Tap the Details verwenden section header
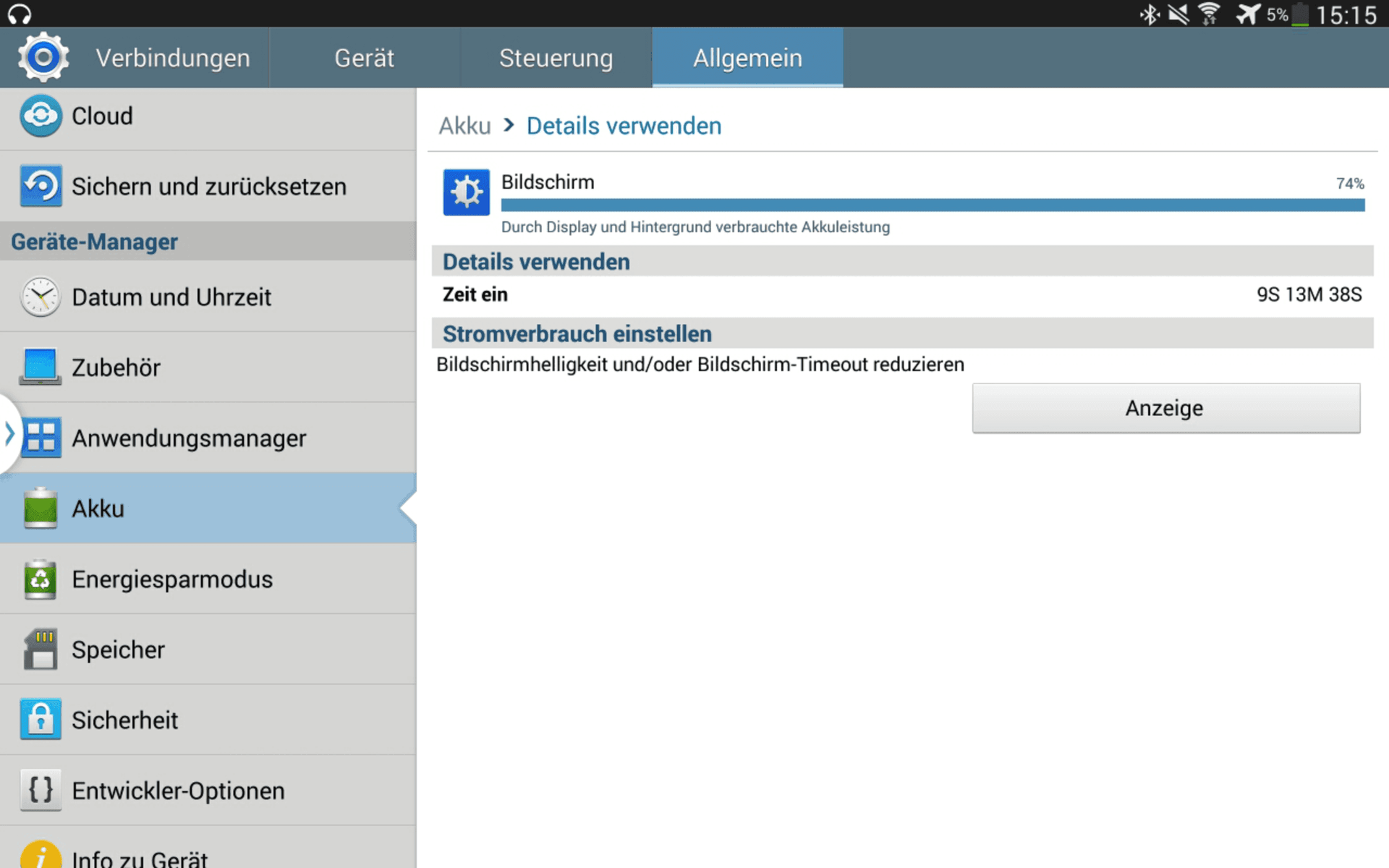Viewport: 1389px width, 868px height. tap(903, 261)
